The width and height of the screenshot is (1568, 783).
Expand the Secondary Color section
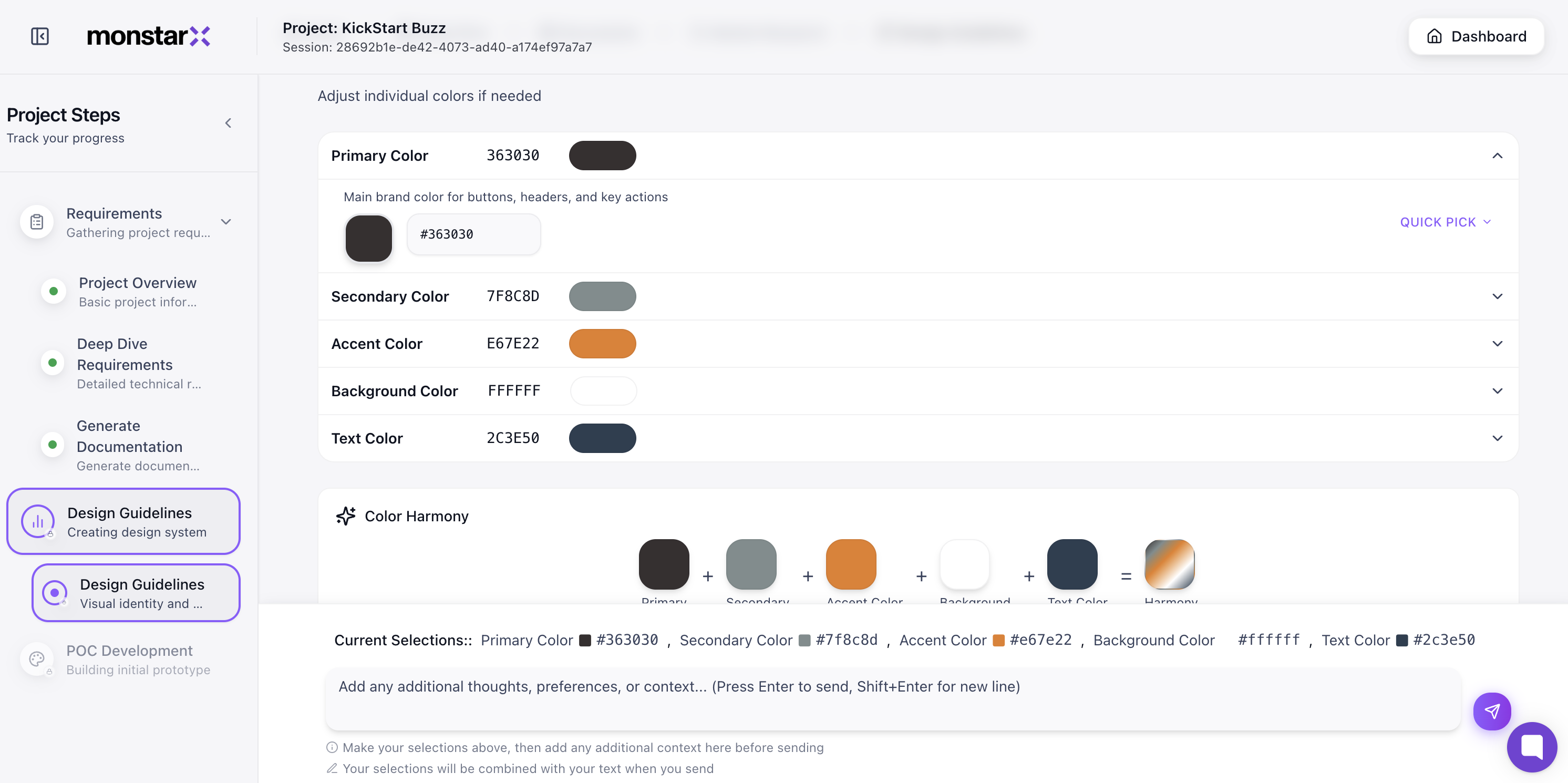tap(1498, 296)
